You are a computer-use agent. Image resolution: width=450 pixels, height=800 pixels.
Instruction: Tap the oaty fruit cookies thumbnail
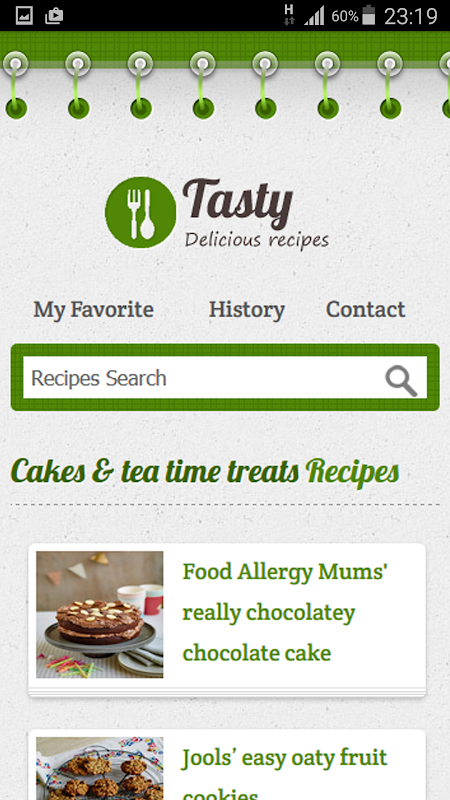point(99,768)
